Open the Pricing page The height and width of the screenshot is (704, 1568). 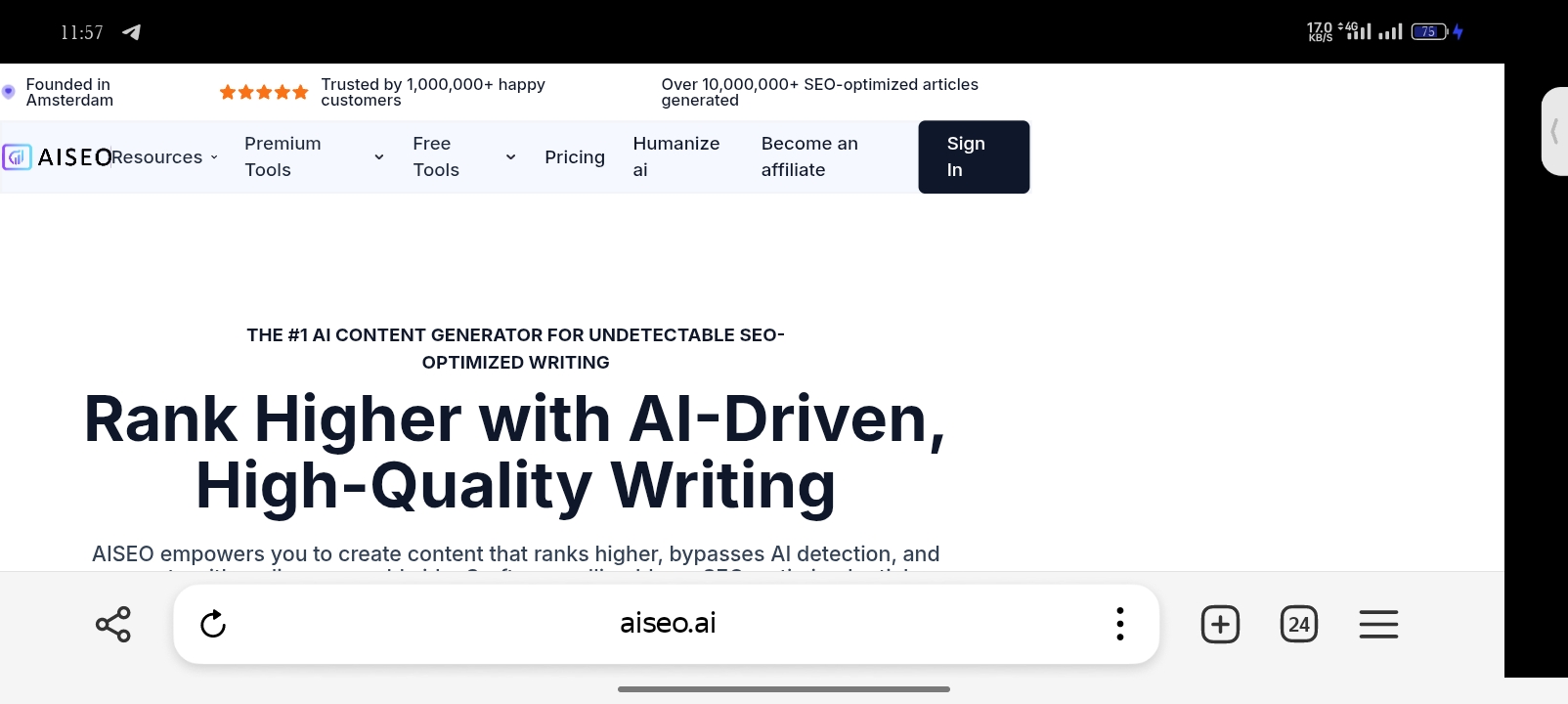point(575,157)
